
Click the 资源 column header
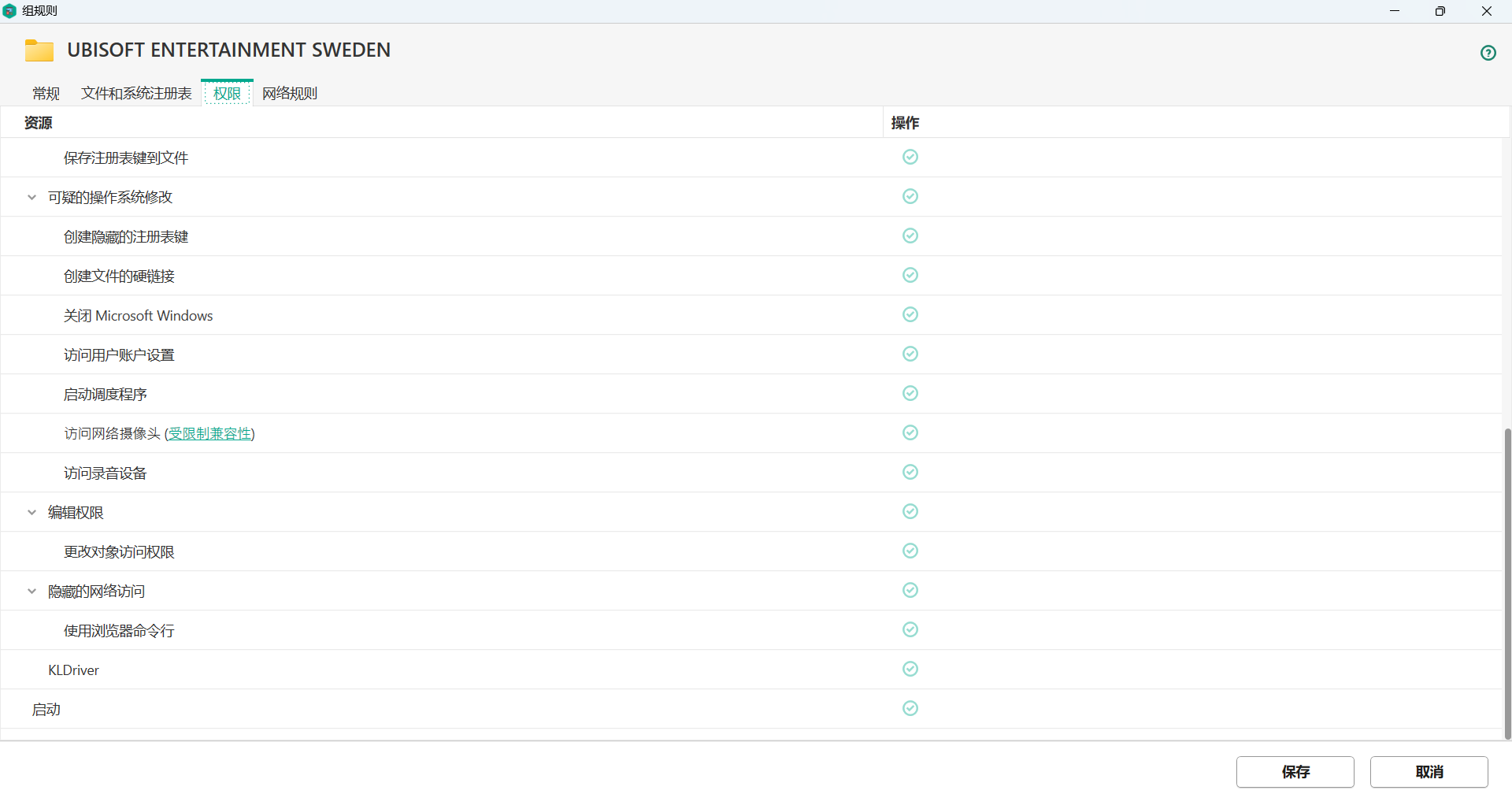pyautogui.click(x=38, y=123)
